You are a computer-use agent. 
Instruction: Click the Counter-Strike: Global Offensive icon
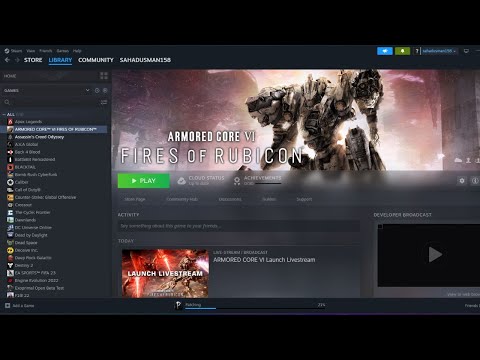coord(10,197)
